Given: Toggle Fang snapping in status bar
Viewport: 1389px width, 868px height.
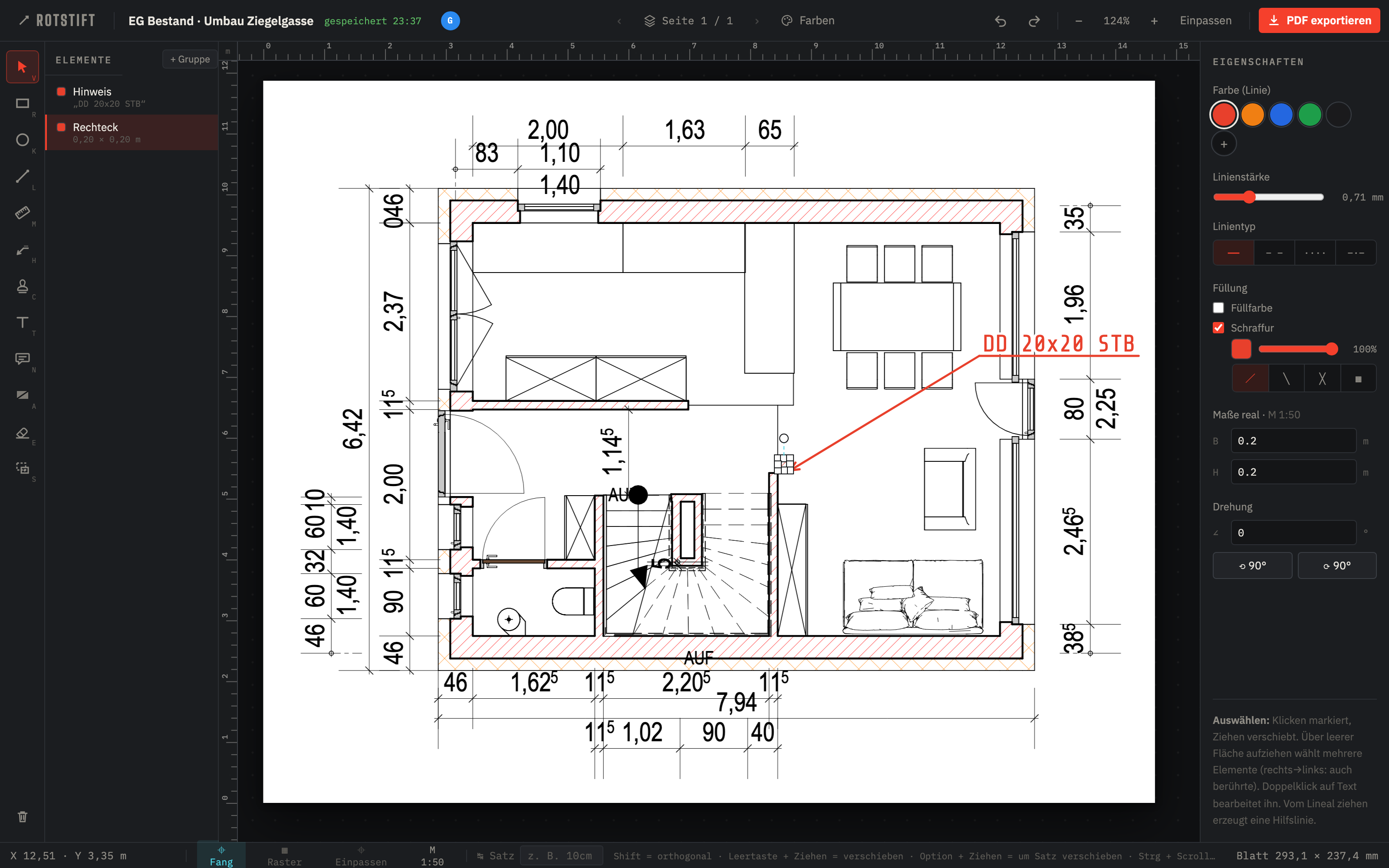Looking at the screenshot, I should click(221, 855).
